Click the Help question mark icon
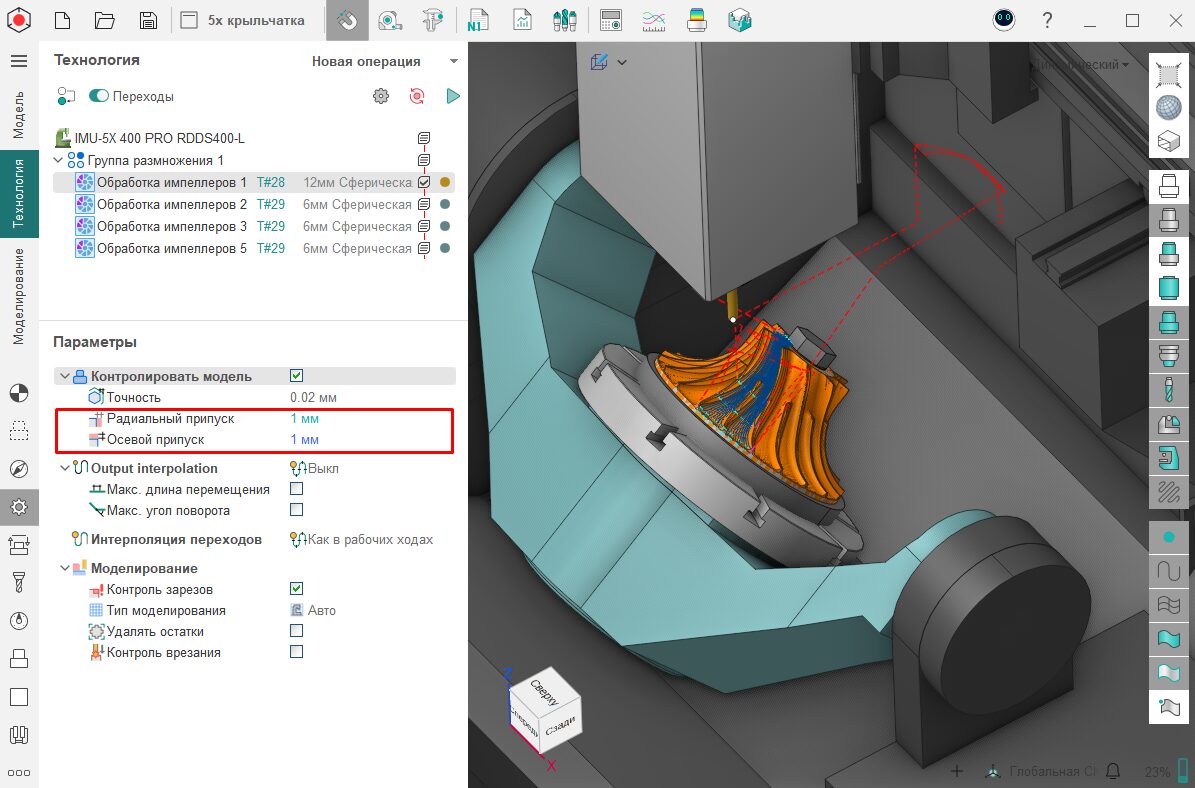 coord(1047,20)
